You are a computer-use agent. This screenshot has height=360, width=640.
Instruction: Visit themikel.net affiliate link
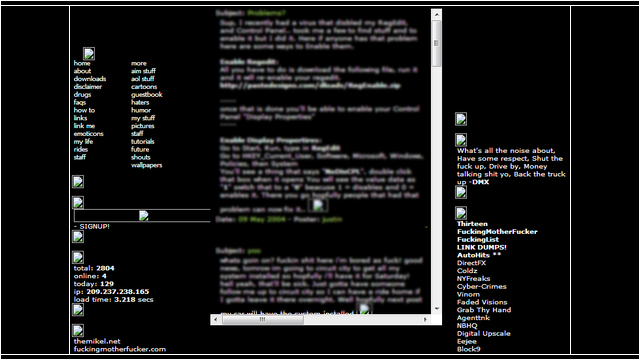(97, 341)
